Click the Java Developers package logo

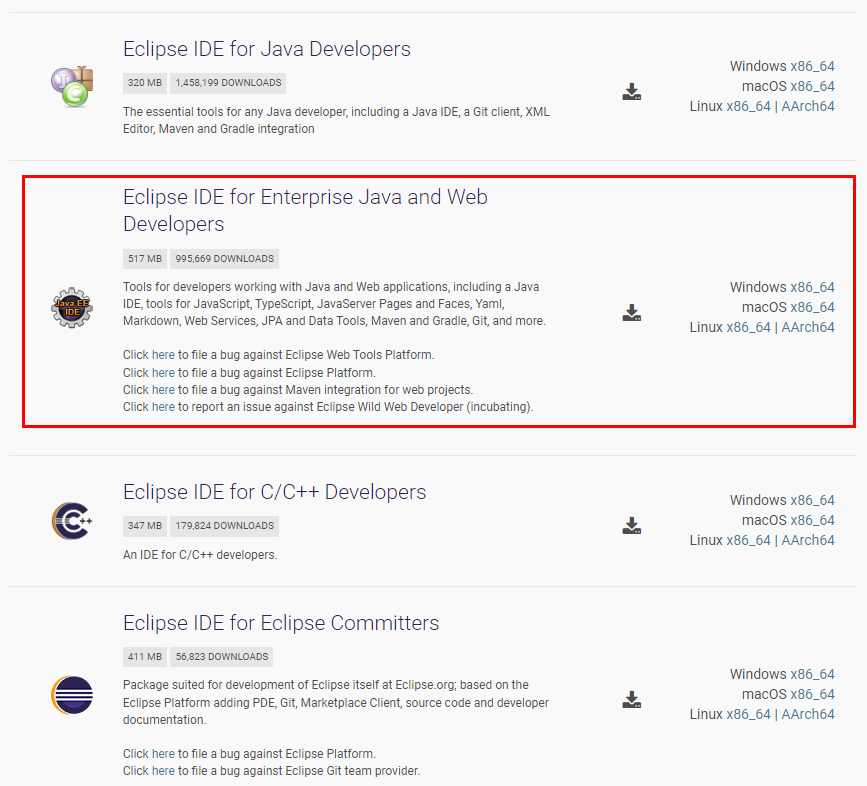click(x=72, y=86)
